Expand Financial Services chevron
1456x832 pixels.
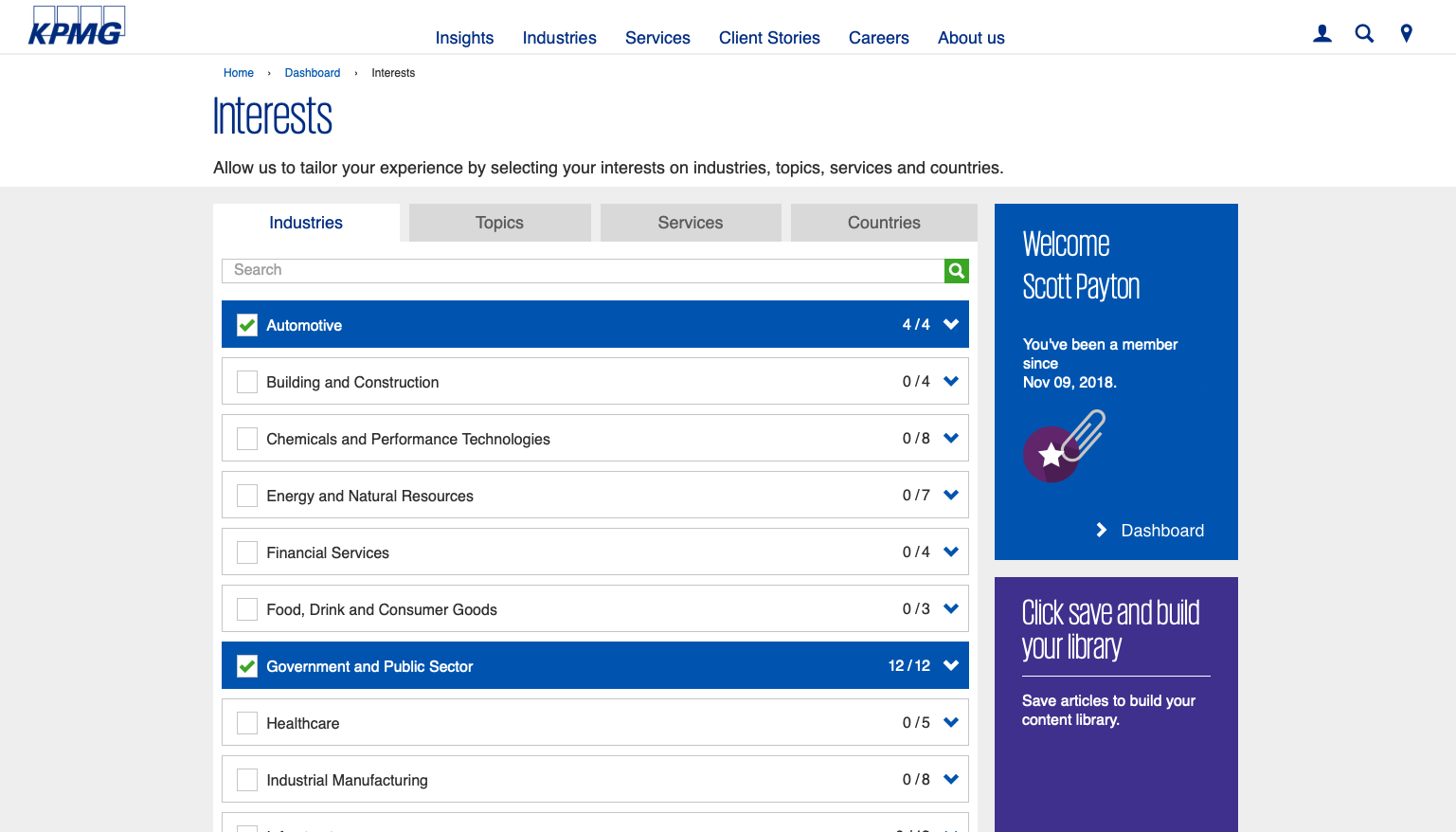pyautogui.click(x=951, y=552)
